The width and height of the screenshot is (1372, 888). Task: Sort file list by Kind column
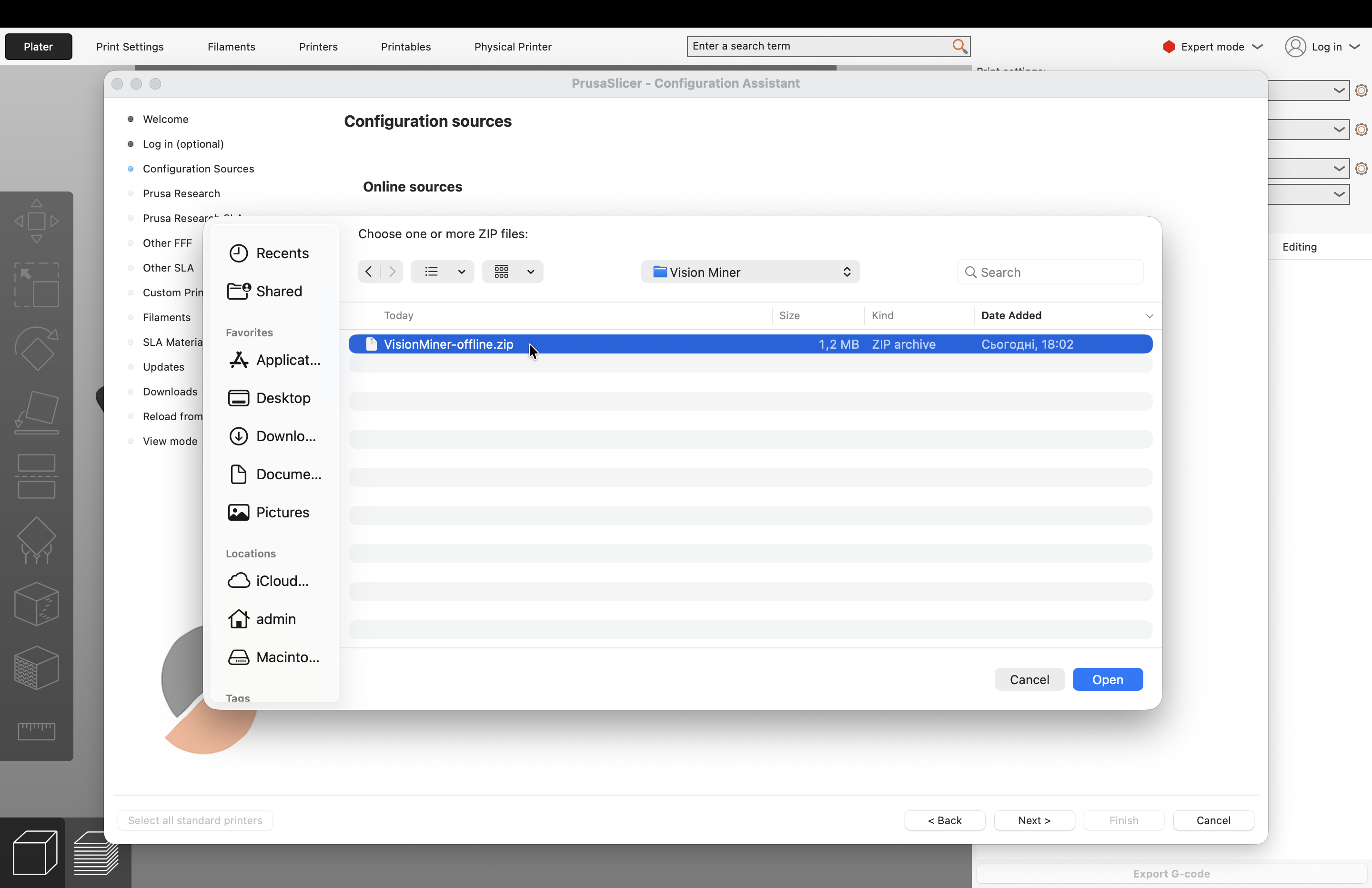[x=882, y=315]
